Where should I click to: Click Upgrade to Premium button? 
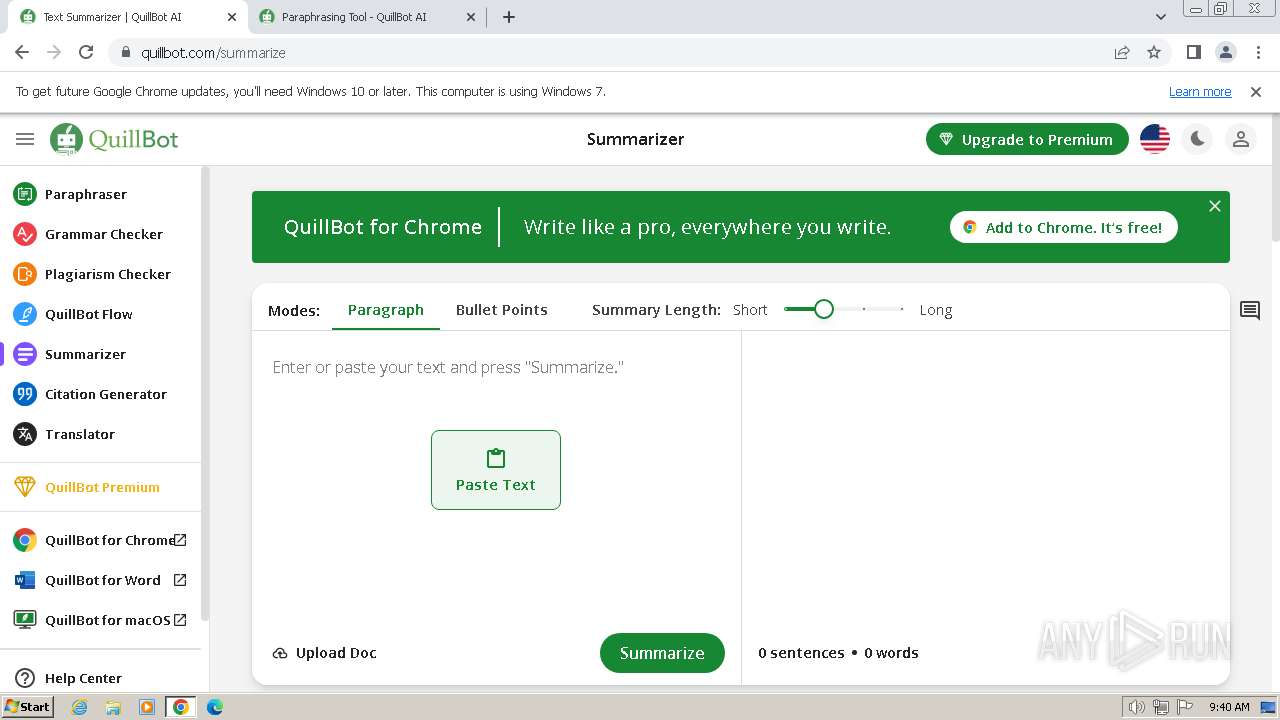tap(1027, 139)
